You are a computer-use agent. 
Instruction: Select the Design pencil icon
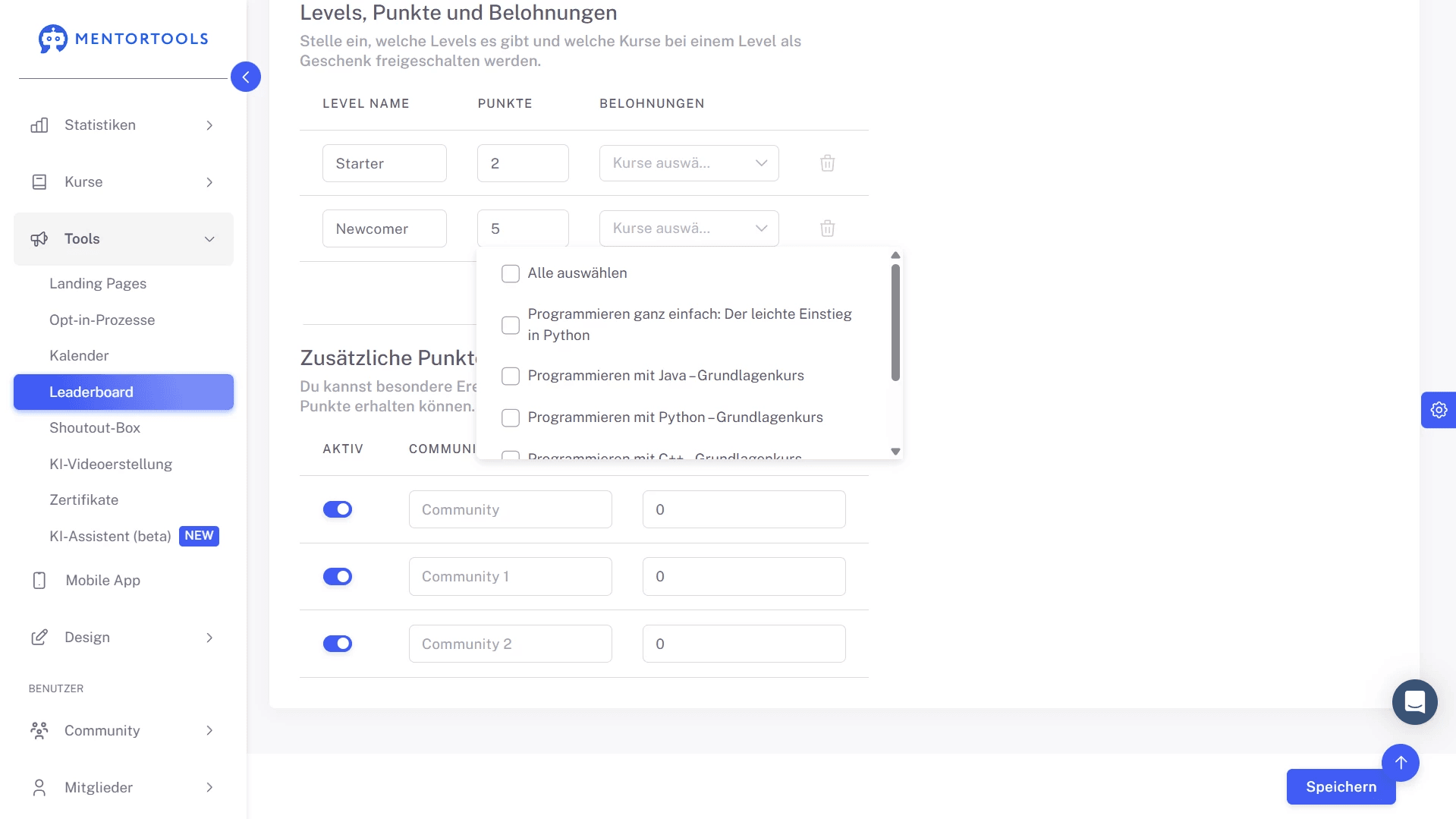(39, 638)
